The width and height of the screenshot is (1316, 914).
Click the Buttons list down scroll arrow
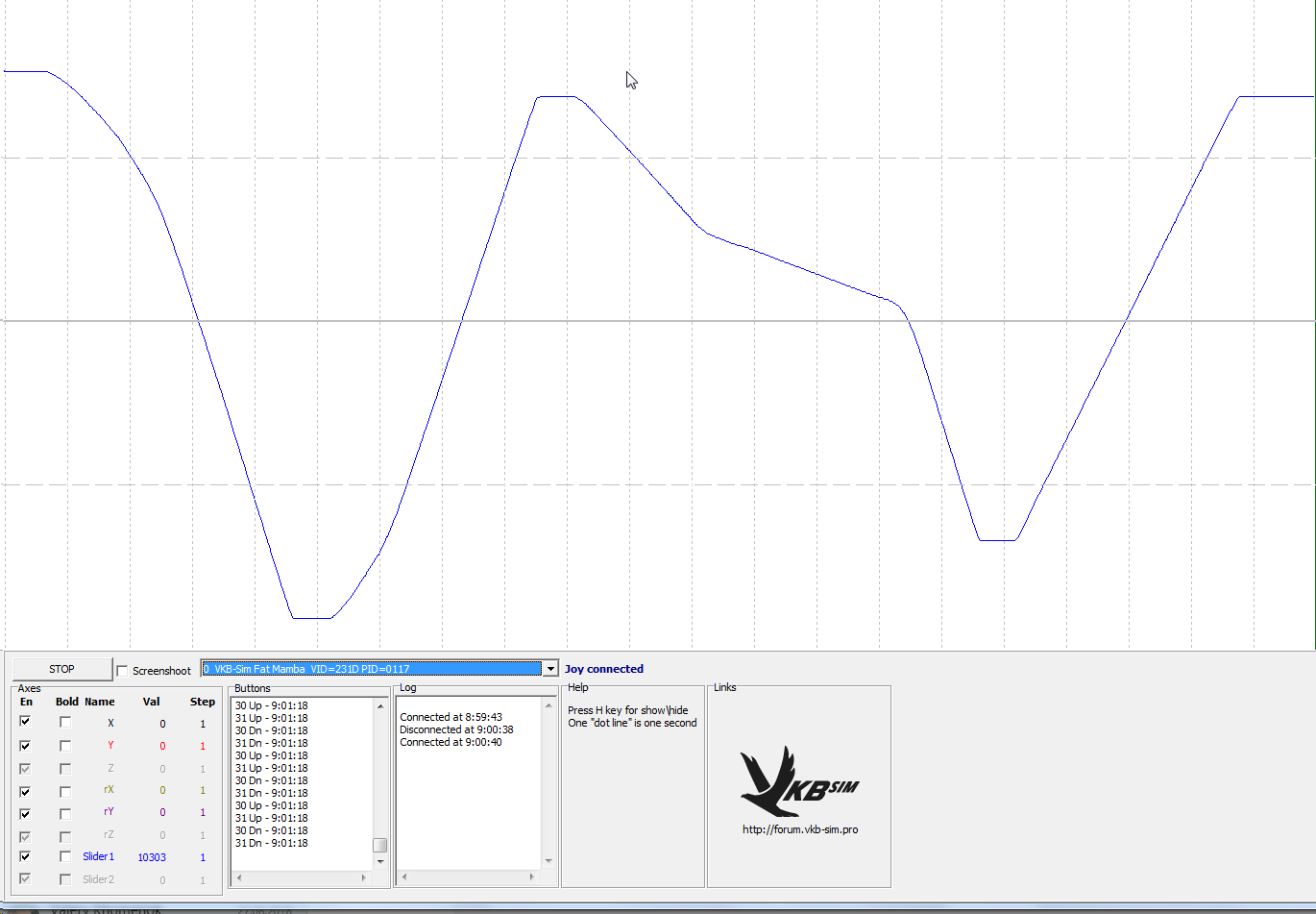[380, 861]
